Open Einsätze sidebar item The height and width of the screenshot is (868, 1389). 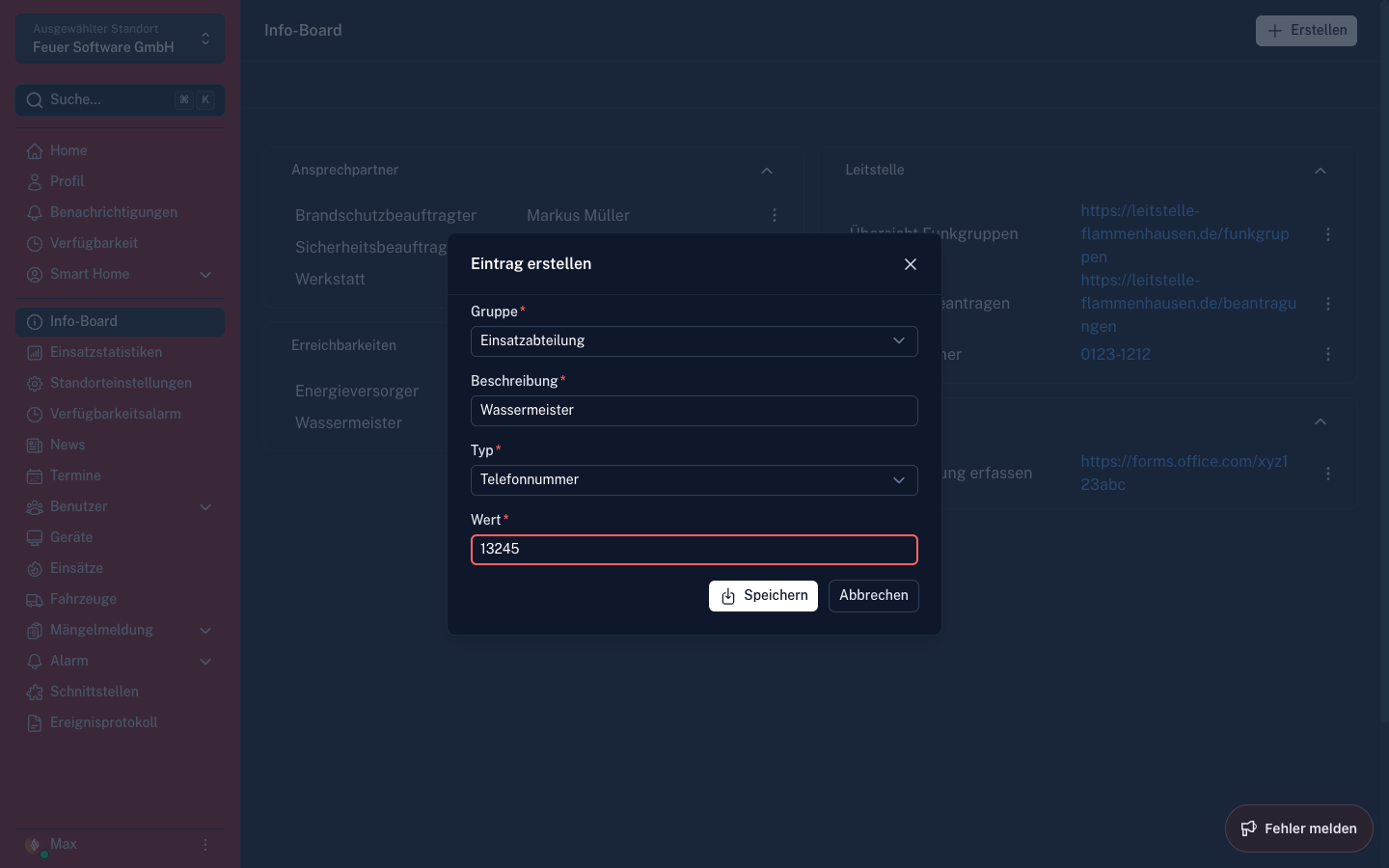pos(120,568)
